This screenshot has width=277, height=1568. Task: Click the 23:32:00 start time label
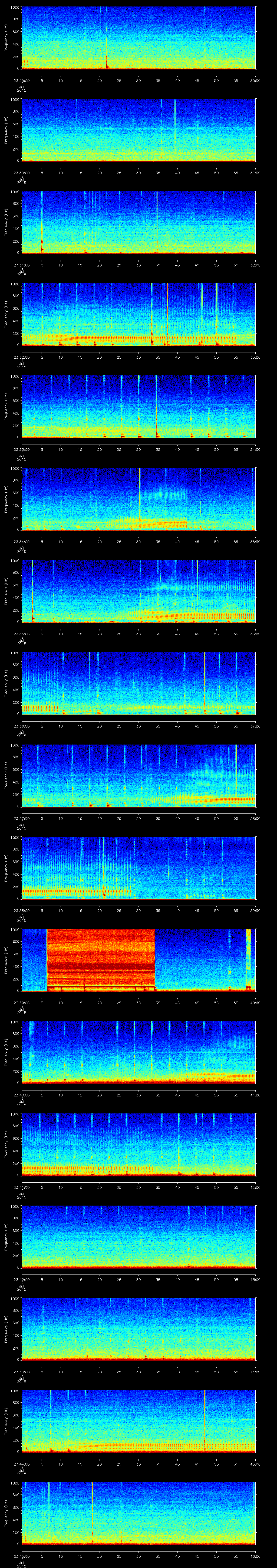click(x=21, y=357)
